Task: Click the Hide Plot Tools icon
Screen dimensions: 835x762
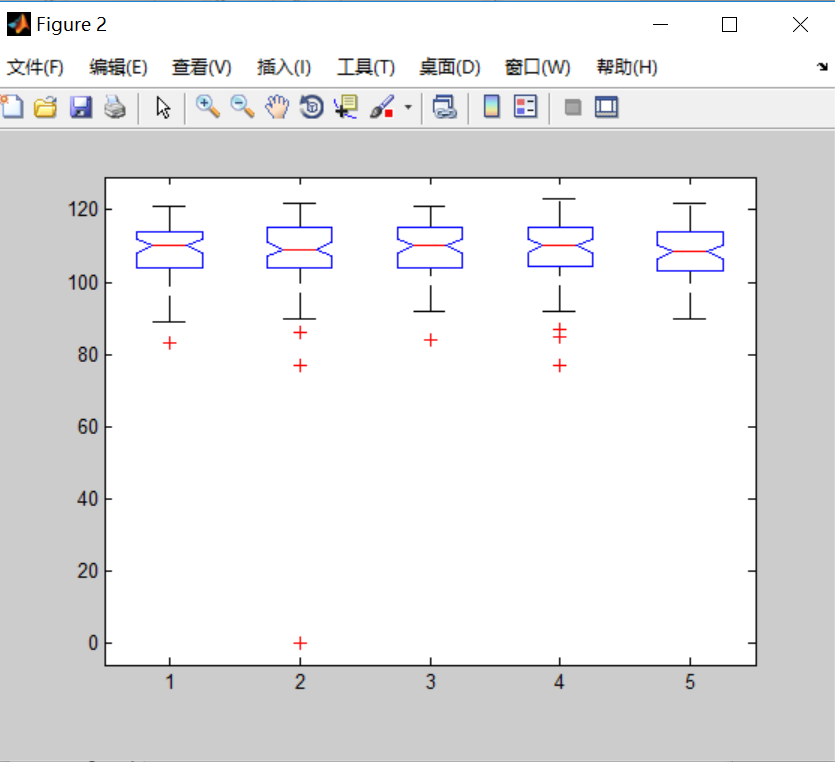Action: pos(572,107)
